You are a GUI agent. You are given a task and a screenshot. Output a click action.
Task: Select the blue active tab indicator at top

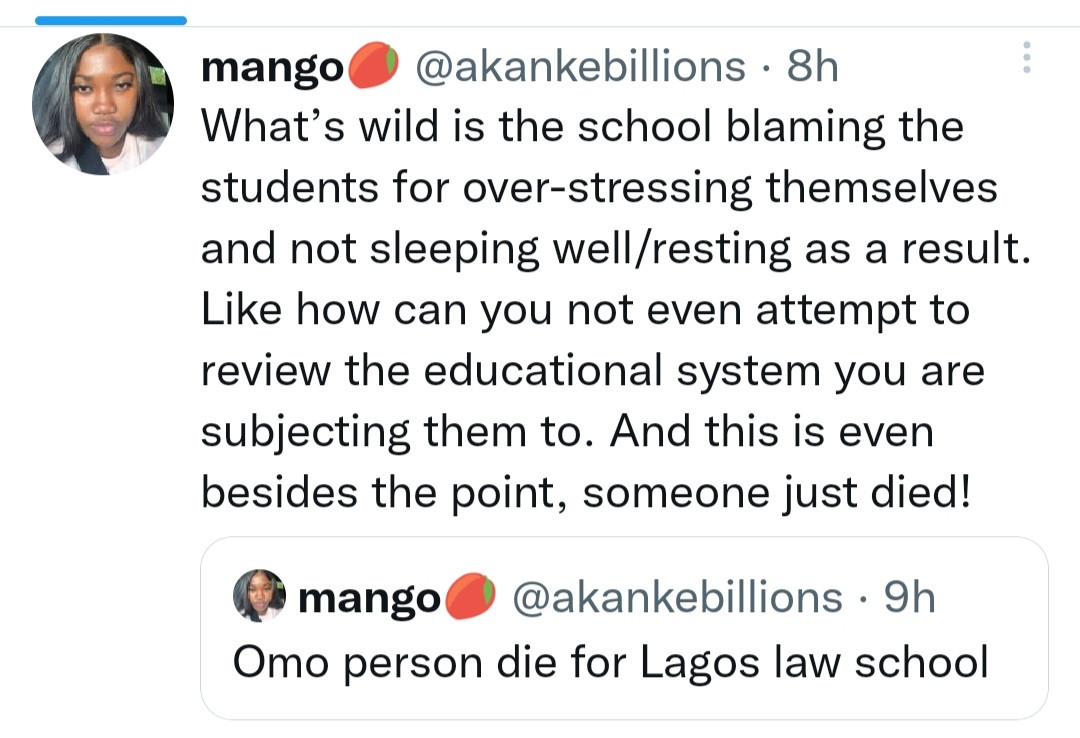click(111, 19)
